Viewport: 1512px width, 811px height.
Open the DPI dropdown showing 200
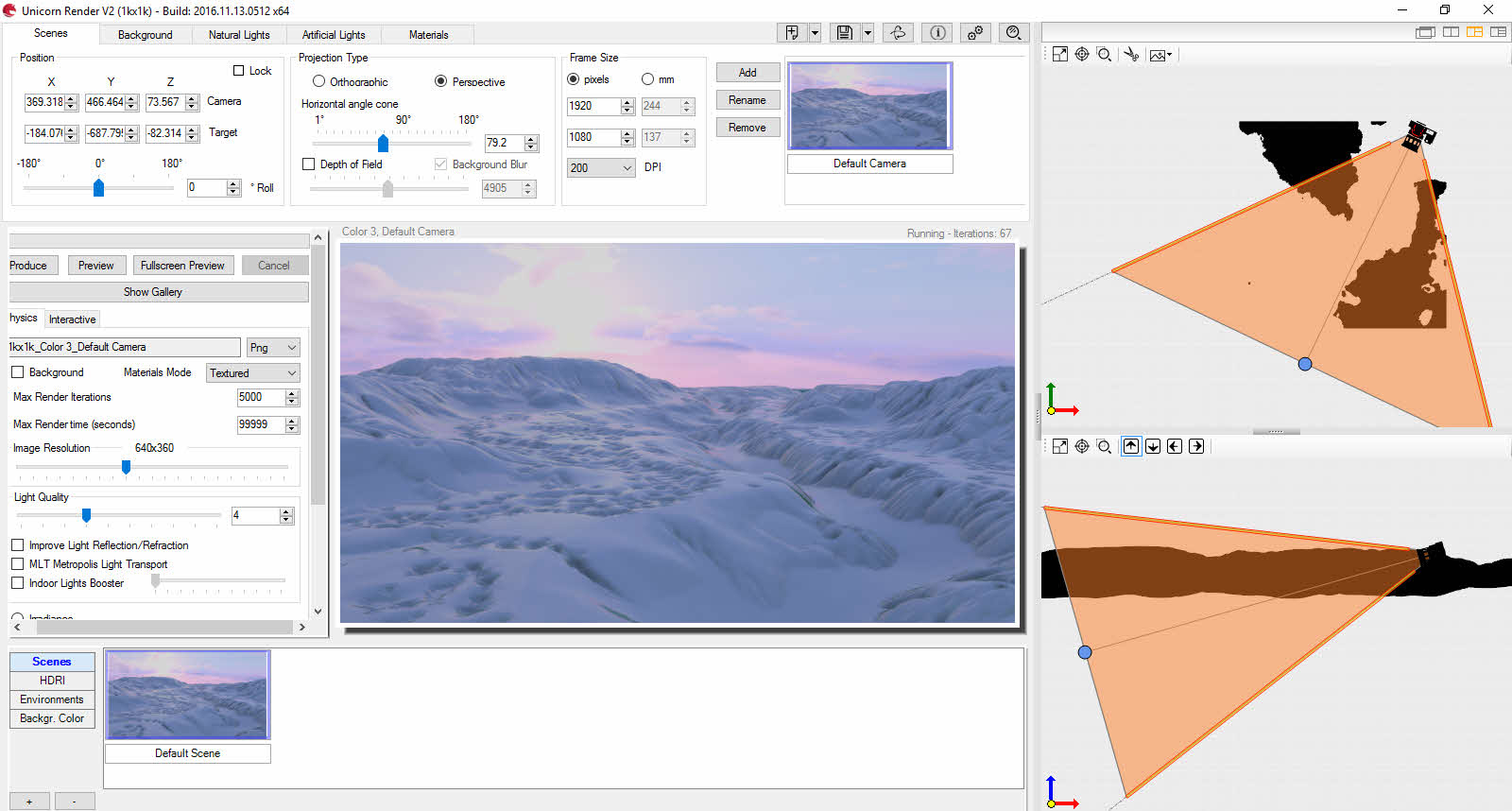pyautogui.click(x=600, y=167)
